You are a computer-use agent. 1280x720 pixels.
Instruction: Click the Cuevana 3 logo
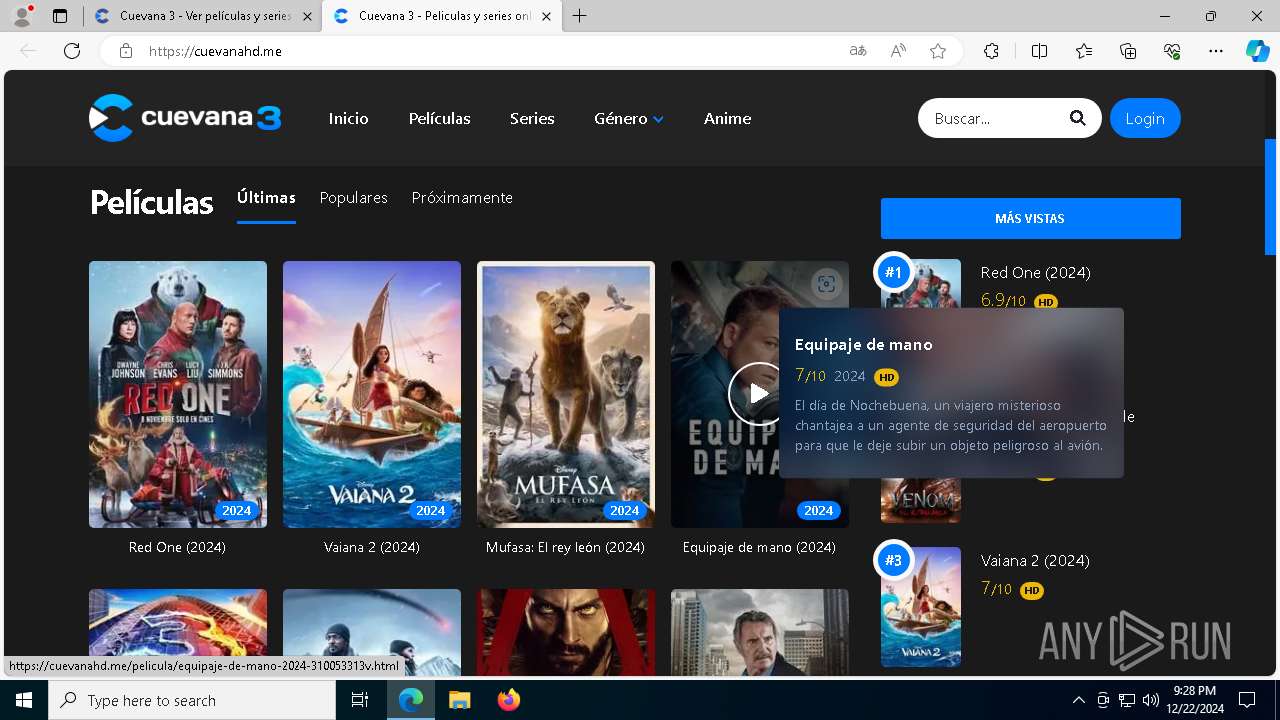tap(185, 118)
